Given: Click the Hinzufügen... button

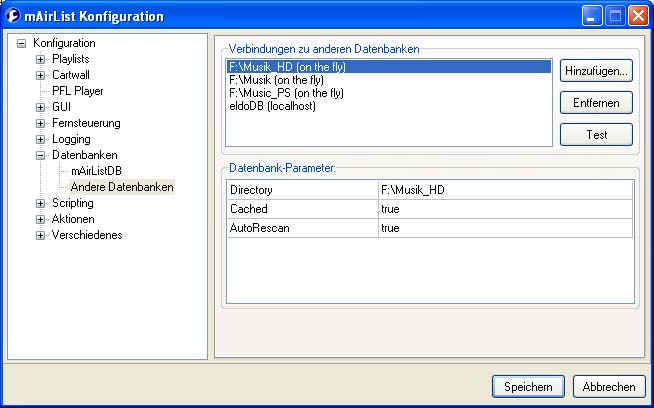Looking at the screenshot, I should point(596,71).
